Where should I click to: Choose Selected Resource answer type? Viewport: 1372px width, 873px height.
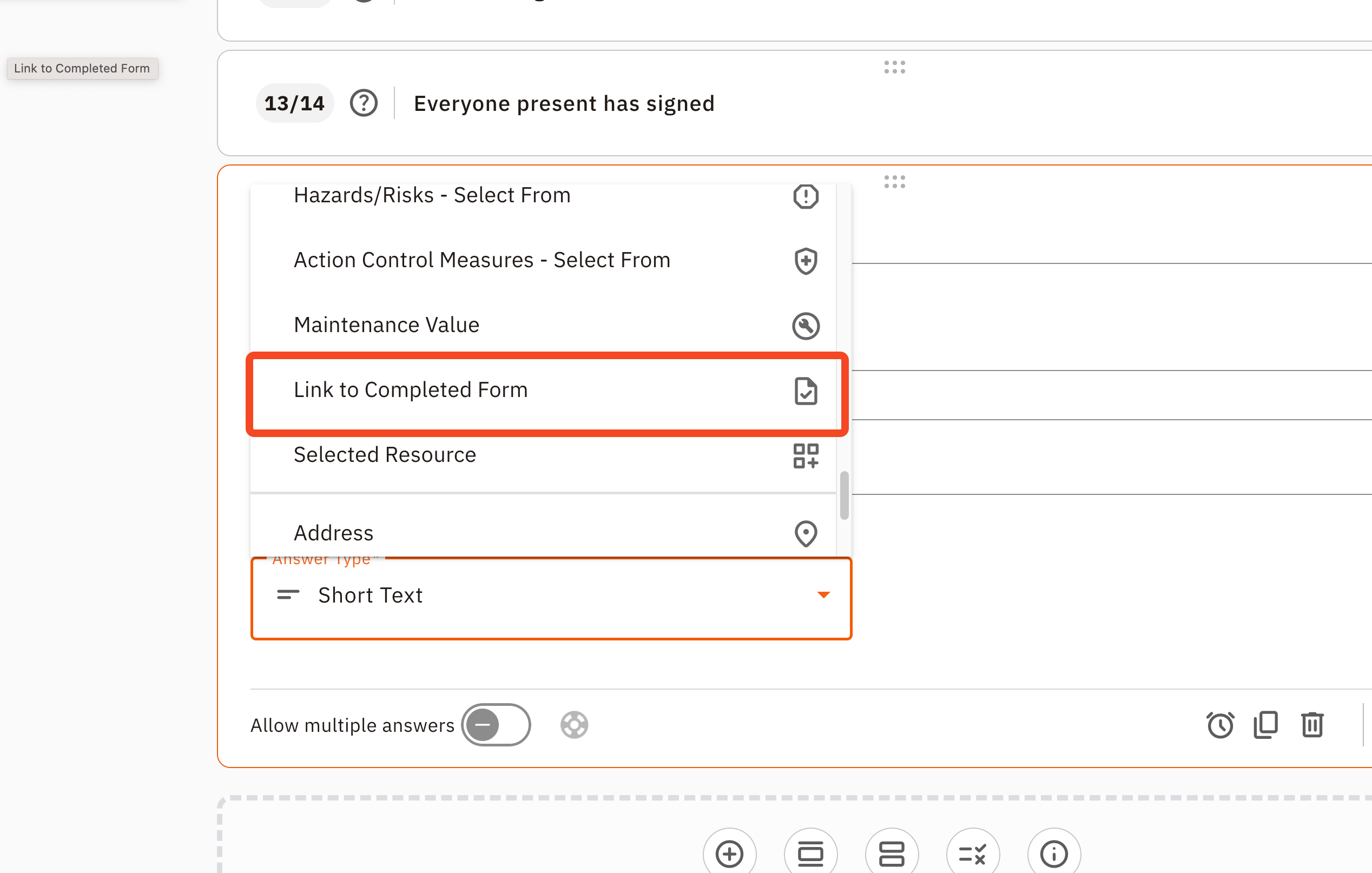click(x=547, y=455)
